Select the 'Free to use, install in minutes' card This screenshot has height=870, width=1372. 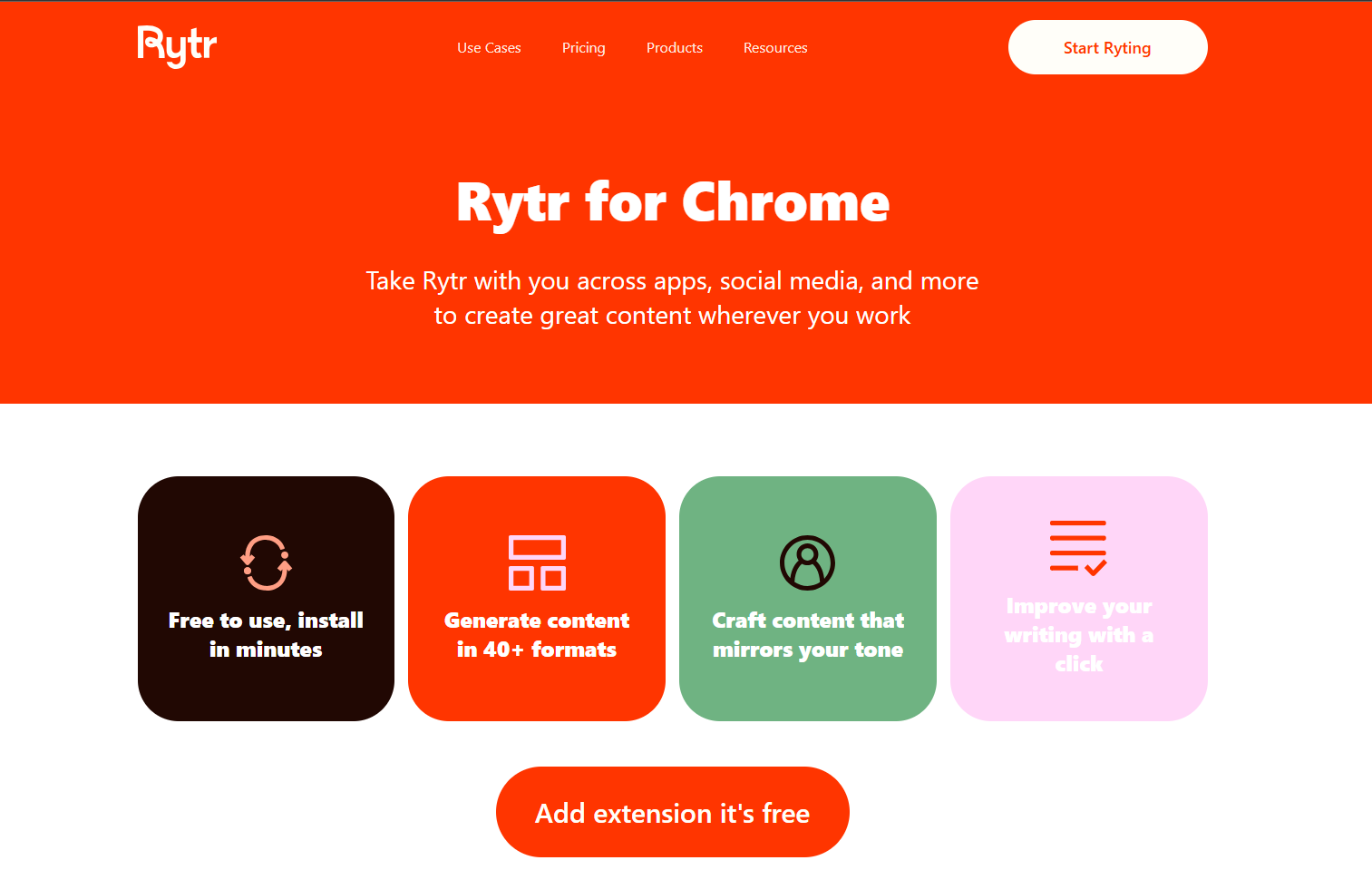point(266,599)
